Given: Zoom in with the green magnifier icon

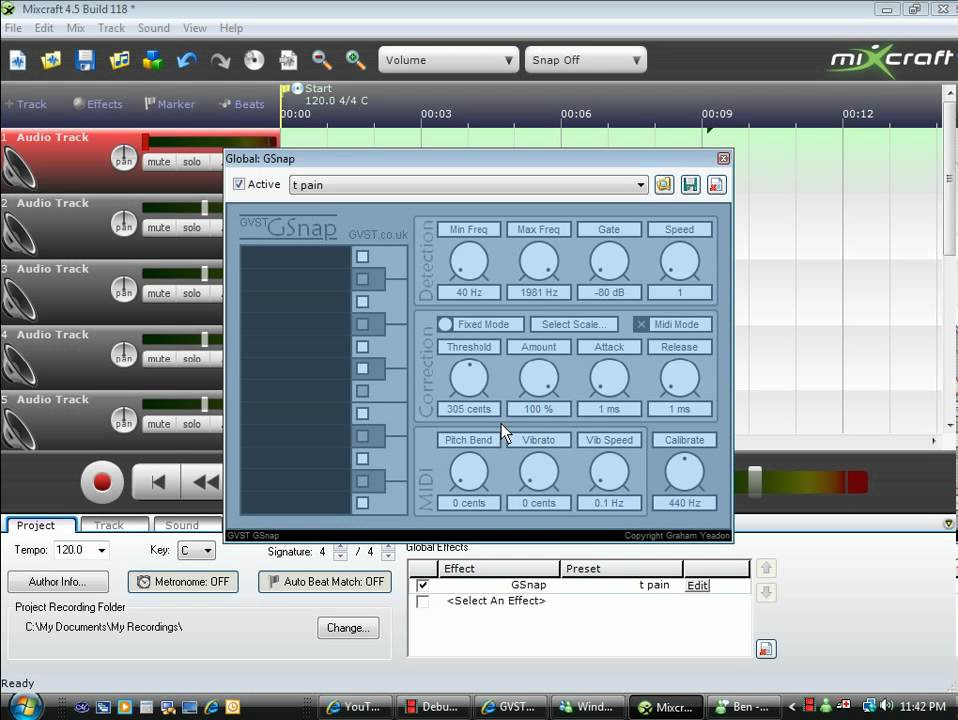Looking at the screenshot, I should pyautogui.click(x=356, y=61).
